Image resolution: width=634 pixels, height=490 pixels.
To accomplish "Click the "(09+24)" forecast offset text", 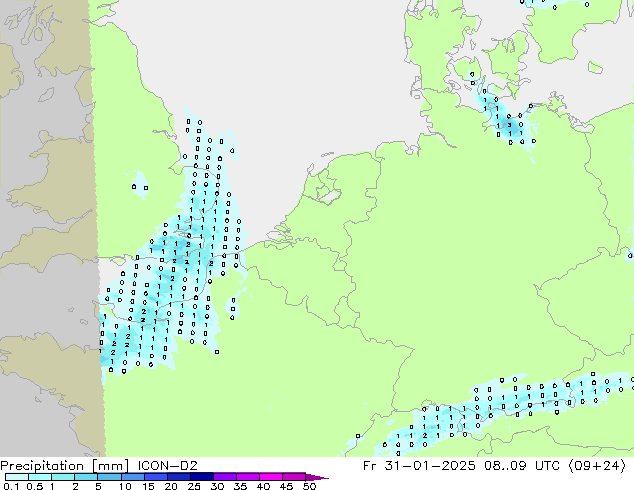I will [597, 466].
